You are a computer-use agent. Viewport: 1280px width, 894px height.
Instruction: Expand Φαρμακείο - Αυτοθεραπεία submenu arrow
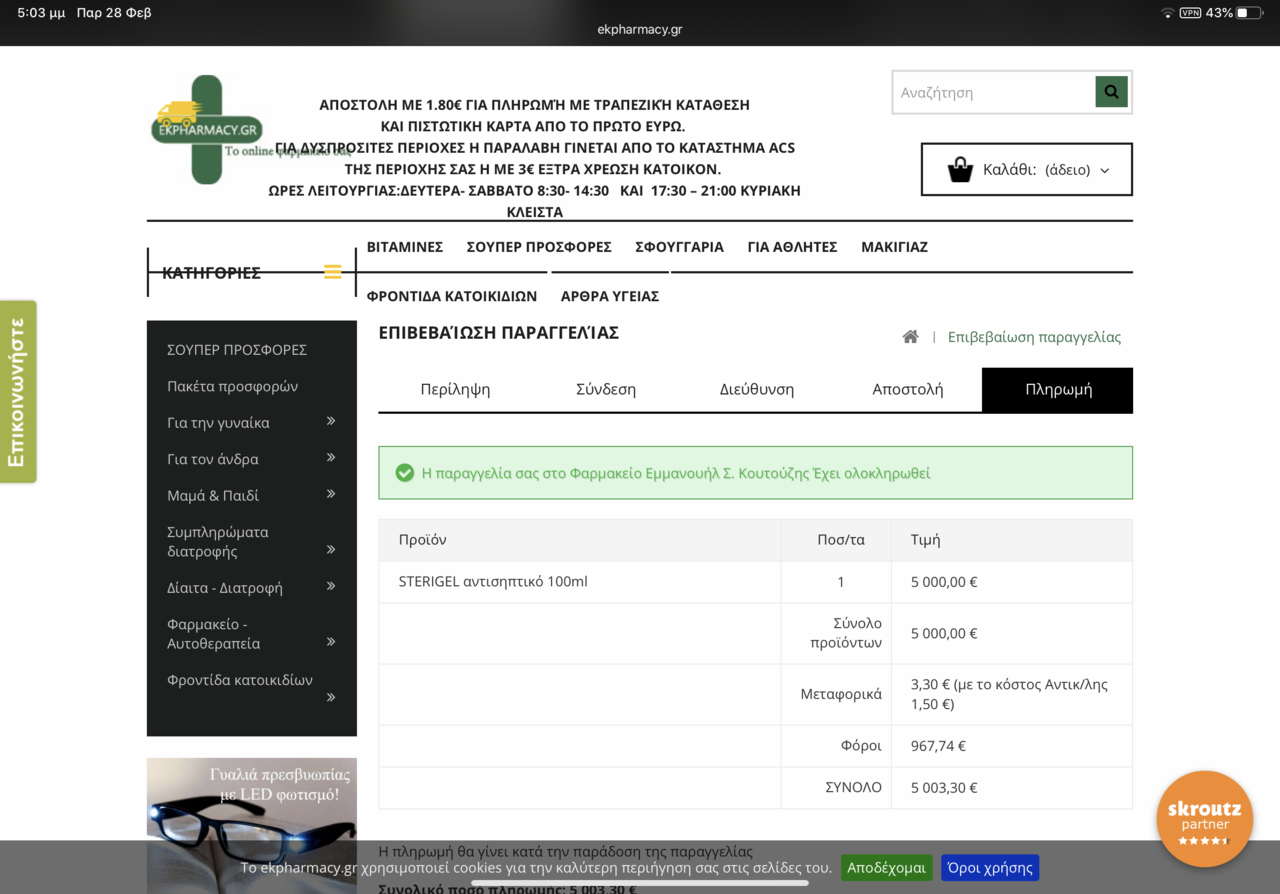pyautogui.click(x=331, y=642)
